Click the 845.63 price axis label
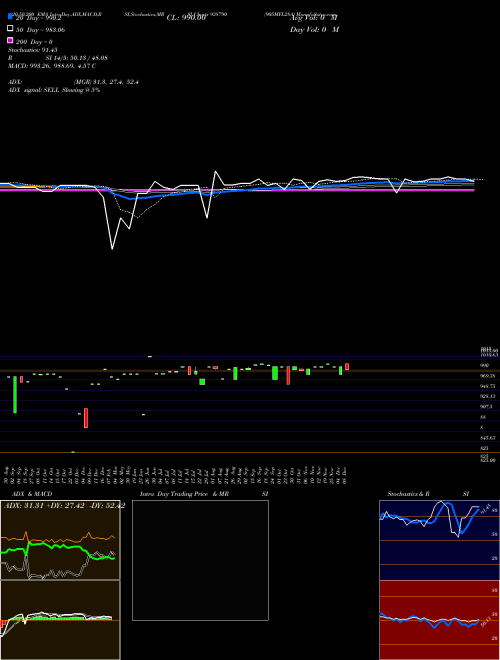Screen dimensions: 500x660 click(487, 438)
